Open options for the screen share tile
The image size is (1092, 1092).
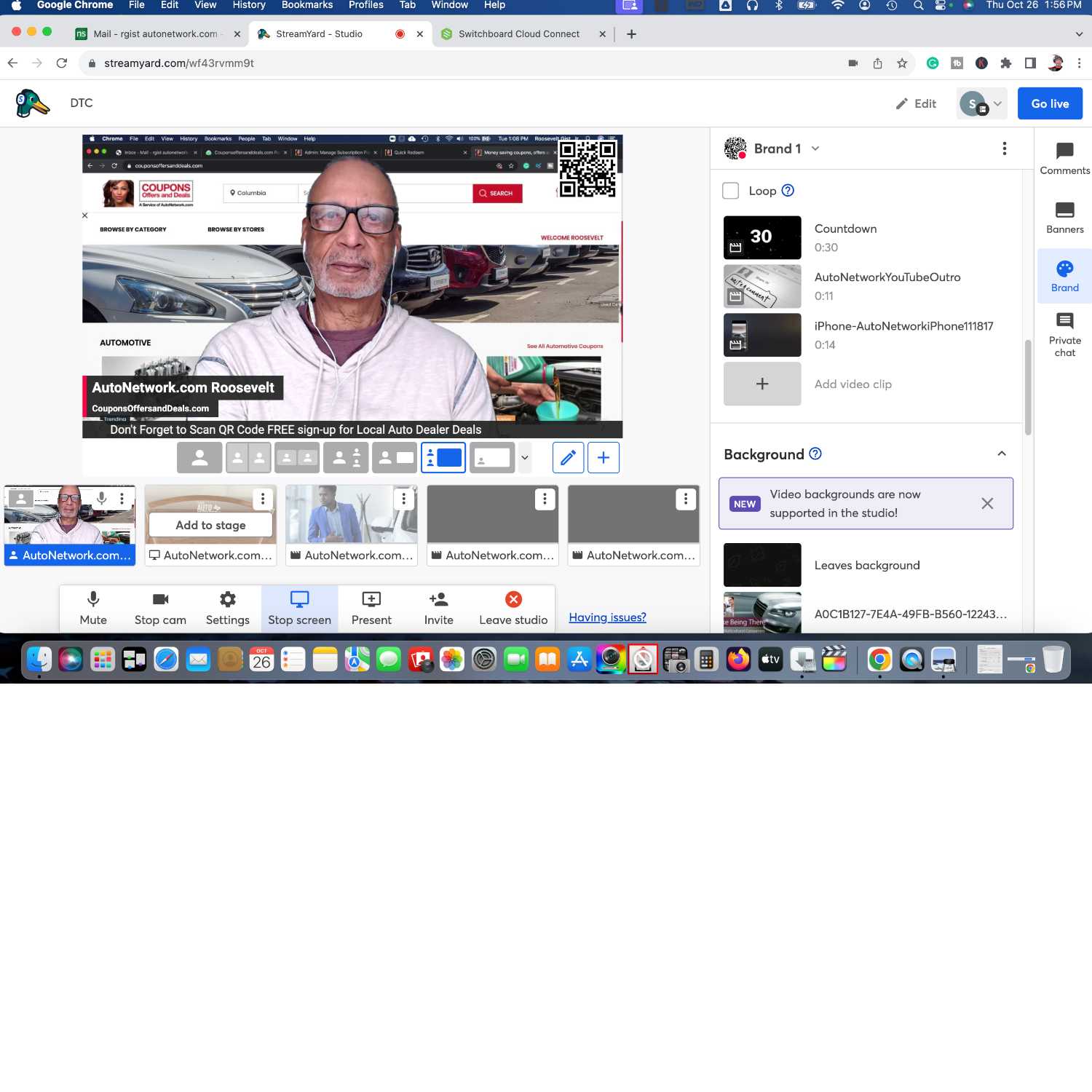[x=263, y=499]
